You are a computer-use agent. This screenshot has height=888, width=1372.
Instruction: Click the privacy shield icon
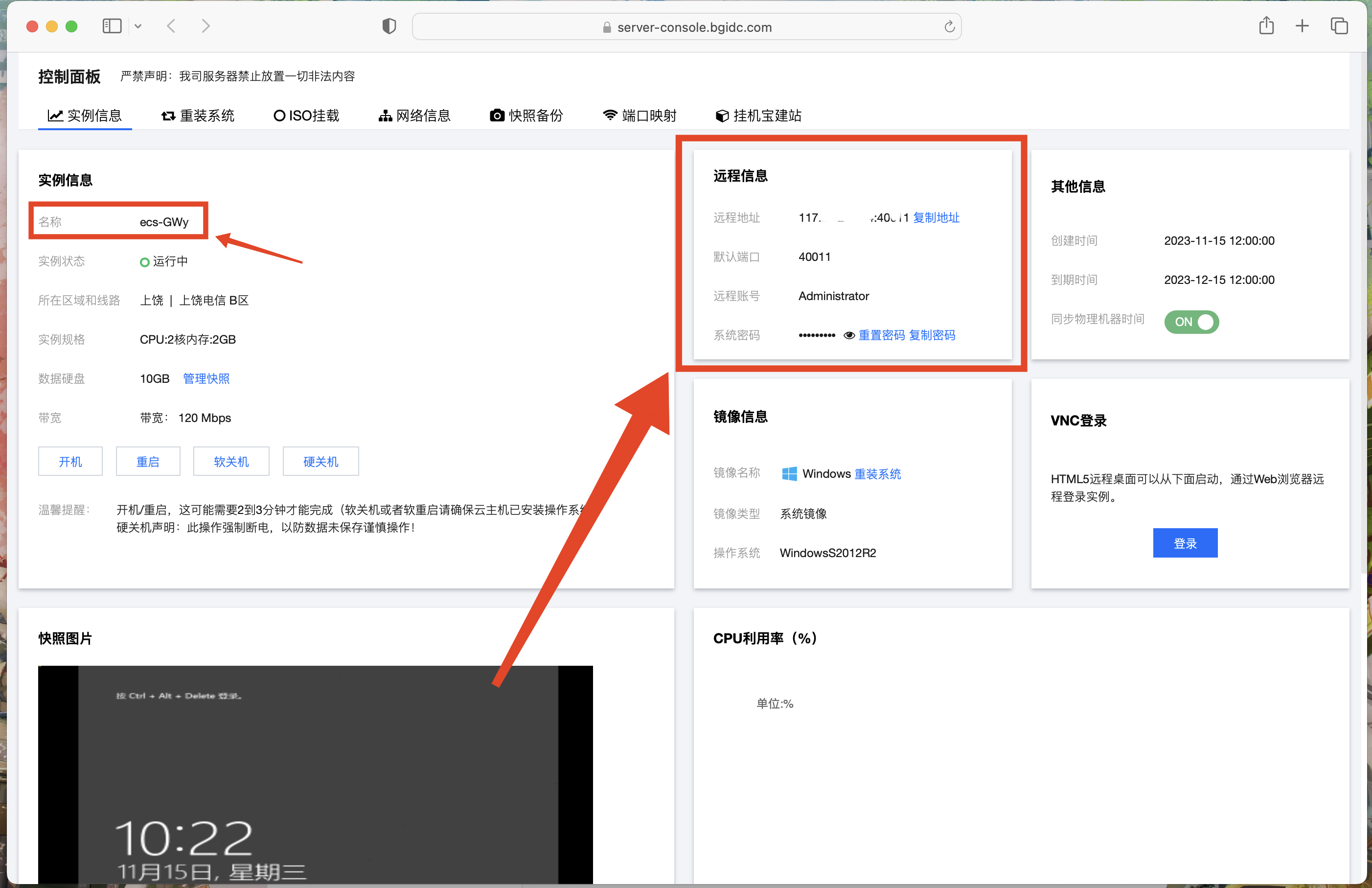[389, 26]
